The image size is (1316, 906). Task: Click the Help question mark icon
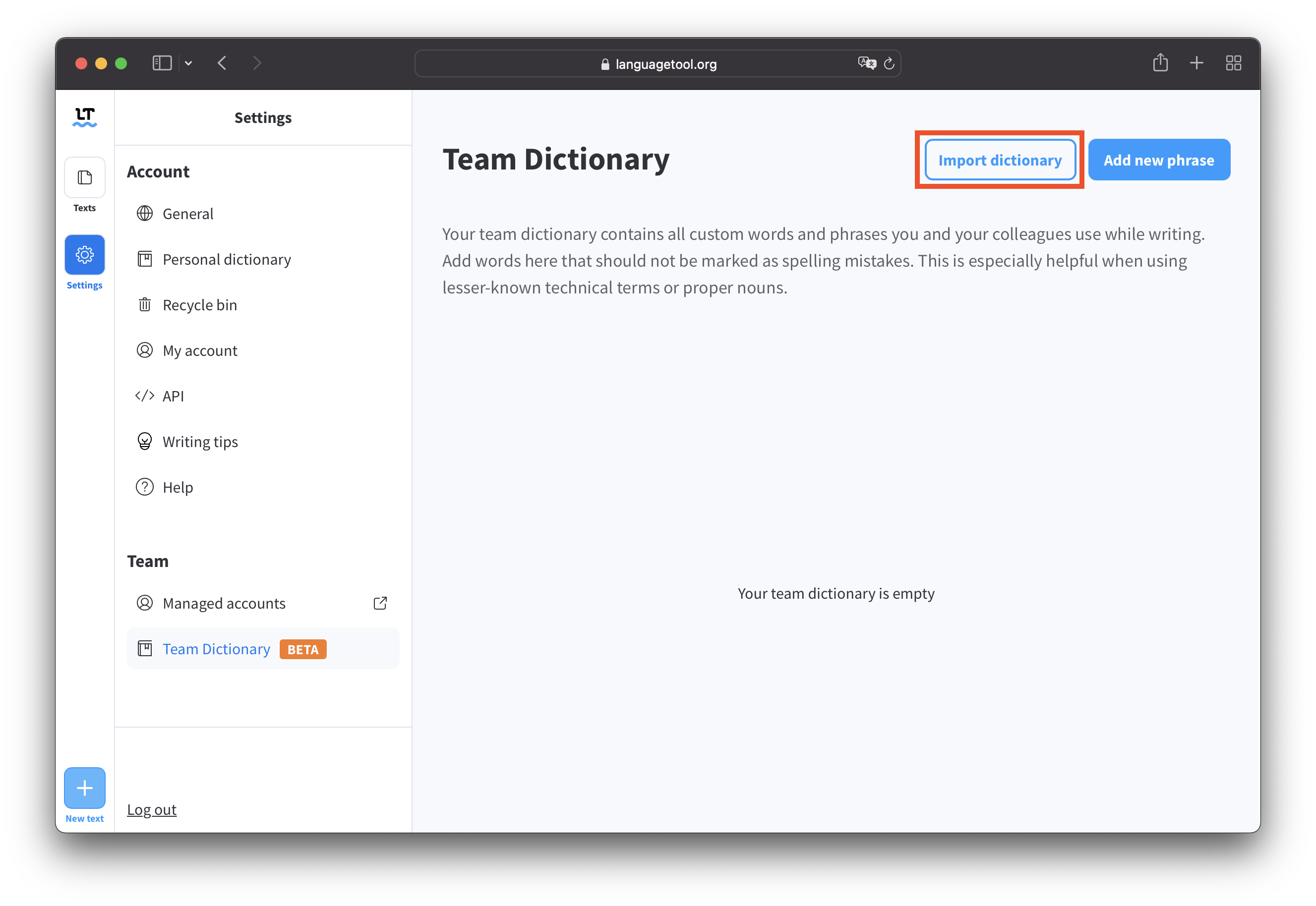(144, 487)
